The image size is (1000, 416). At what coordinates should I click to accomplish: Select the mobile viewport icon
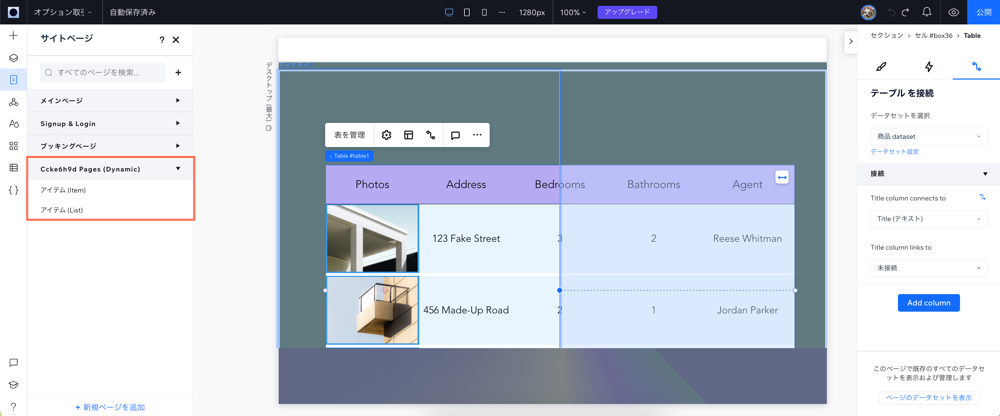click(x=484, y=12)
